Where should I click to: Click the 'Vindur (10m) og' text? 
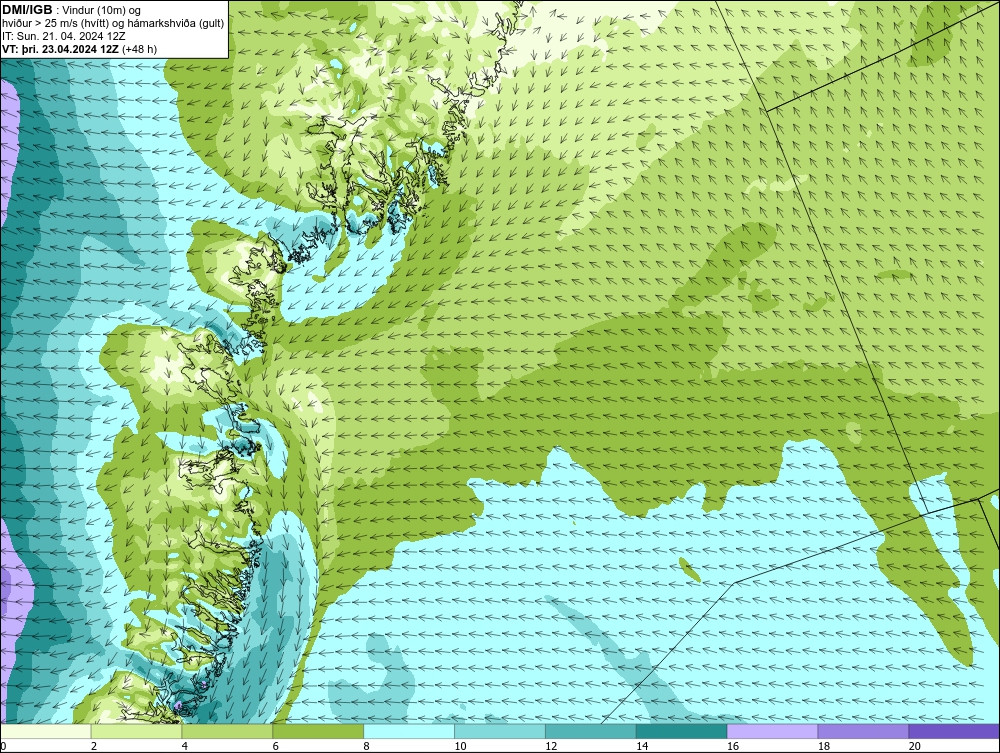click(x=103, y=11)
